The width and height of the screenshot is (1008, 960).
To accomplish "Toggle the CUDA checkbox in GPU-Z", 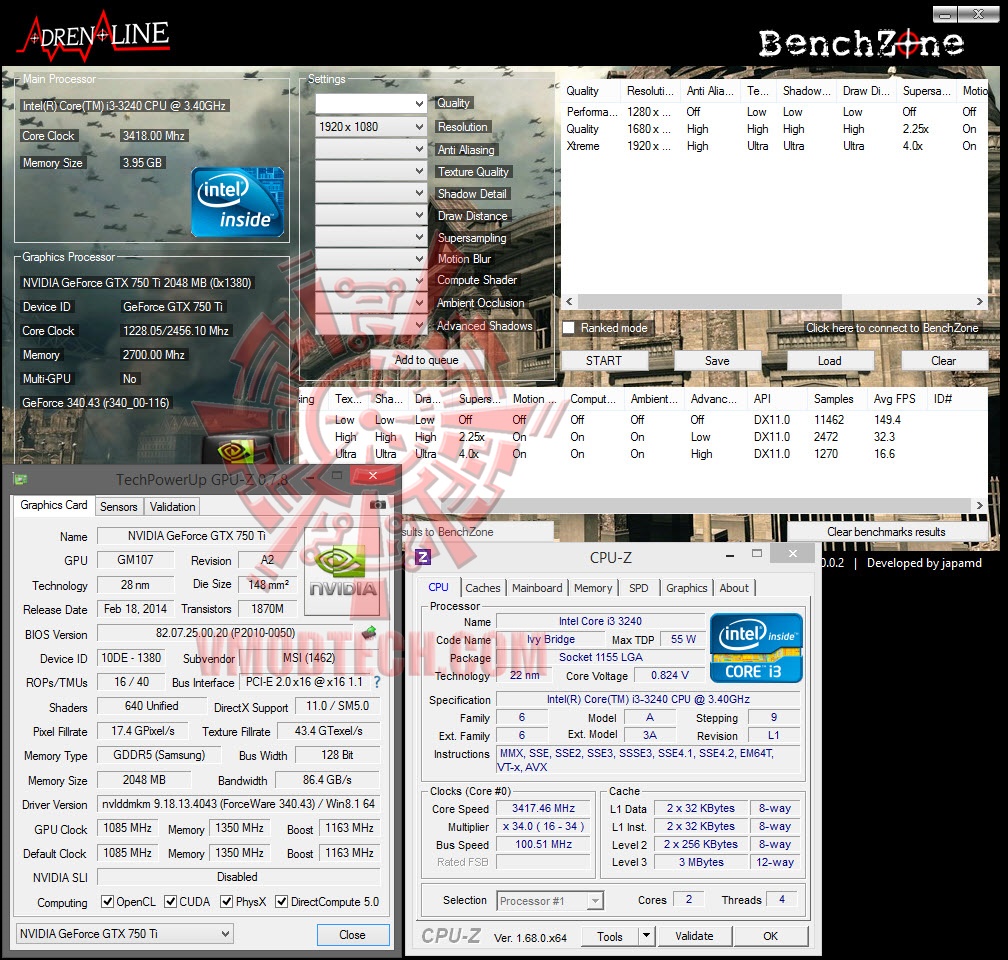I will [x=170, y=901].
